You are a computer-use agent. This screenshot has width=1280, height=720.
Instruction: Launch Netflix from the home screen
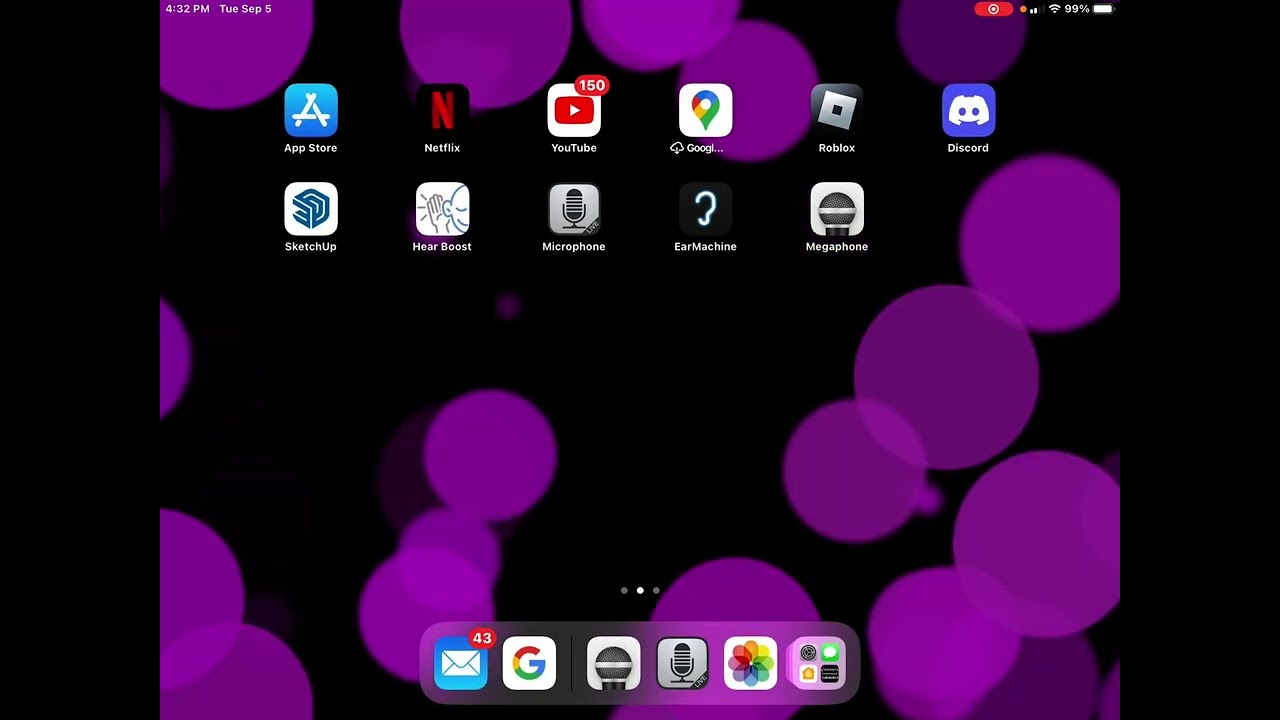click(x=442, y=110)
